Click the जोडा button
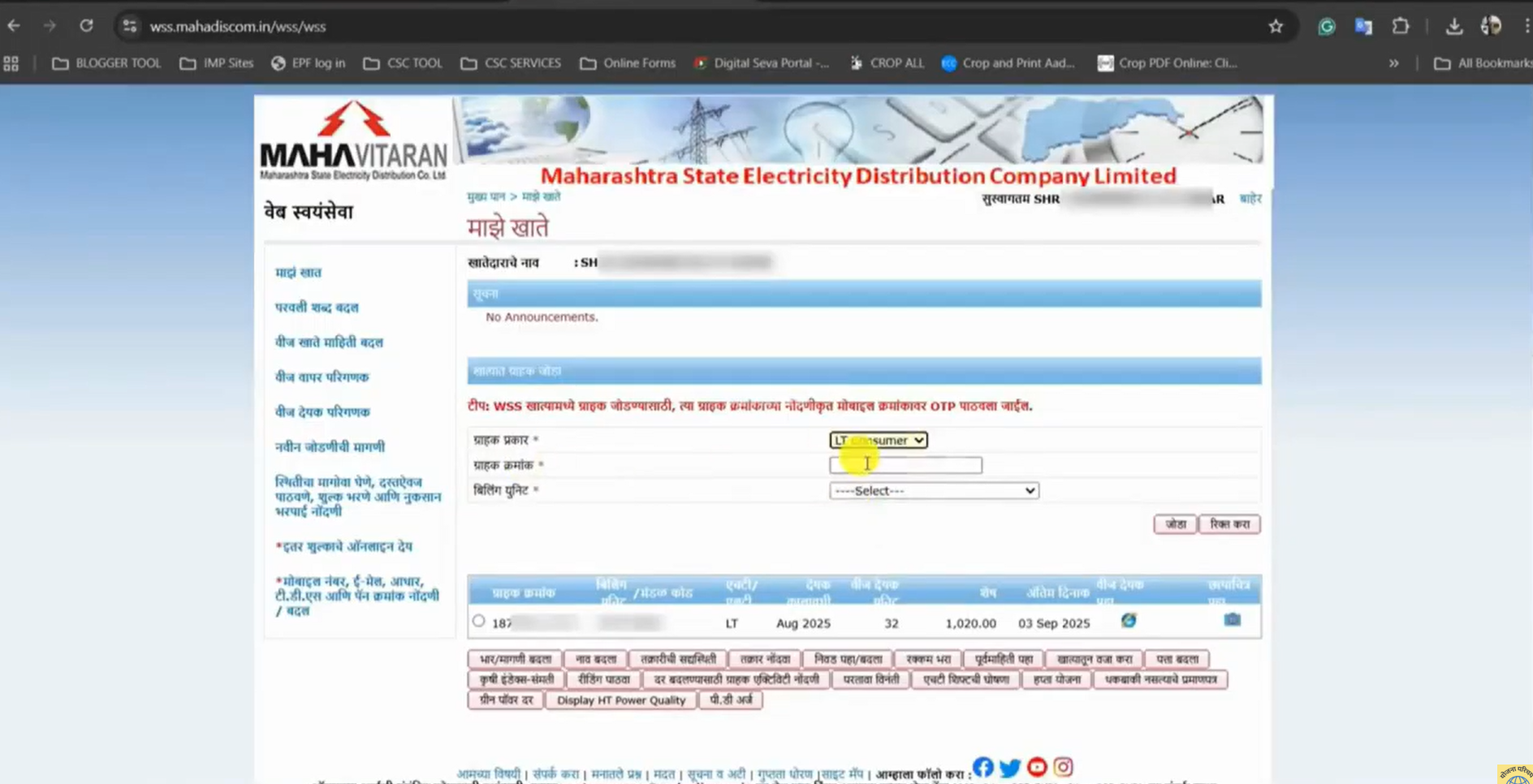 pyautogui.click(x=1174, y=523)
